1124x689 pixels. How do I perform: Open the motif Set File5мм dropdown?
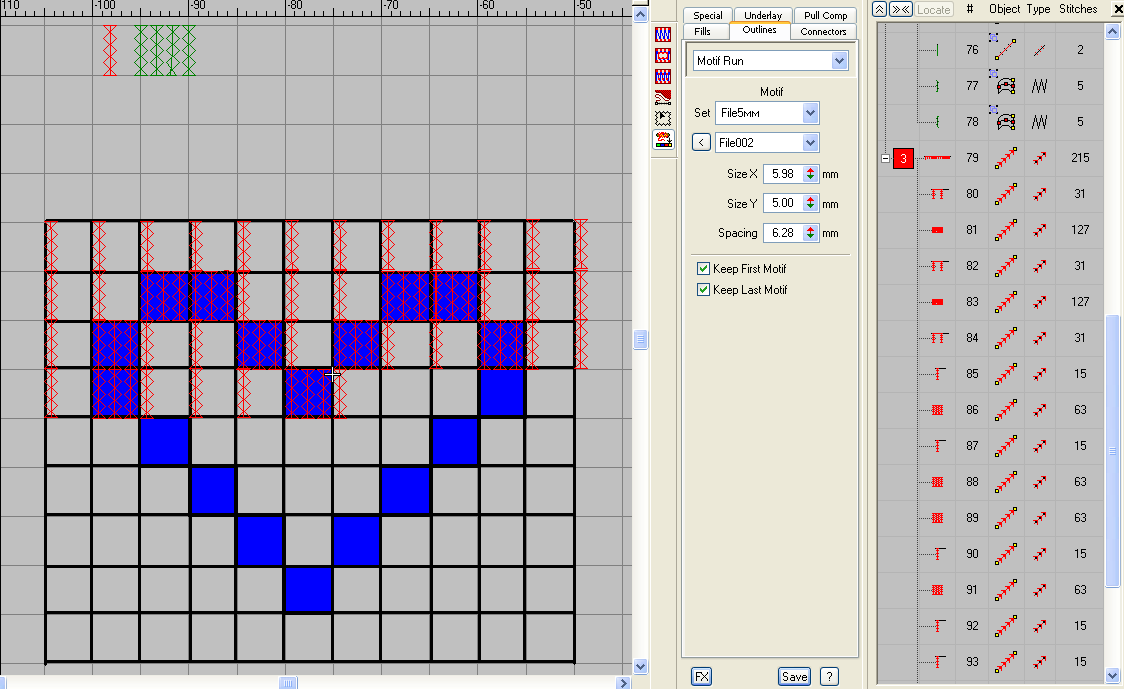click(810, 113)
